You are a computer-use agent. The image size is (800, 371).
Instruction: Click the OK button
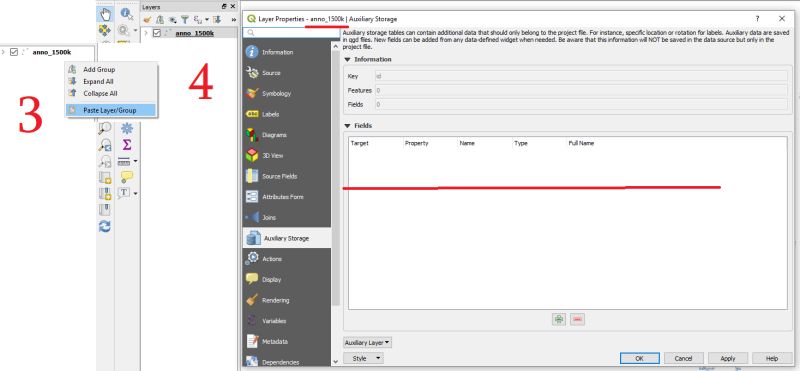tap(640, 358)
